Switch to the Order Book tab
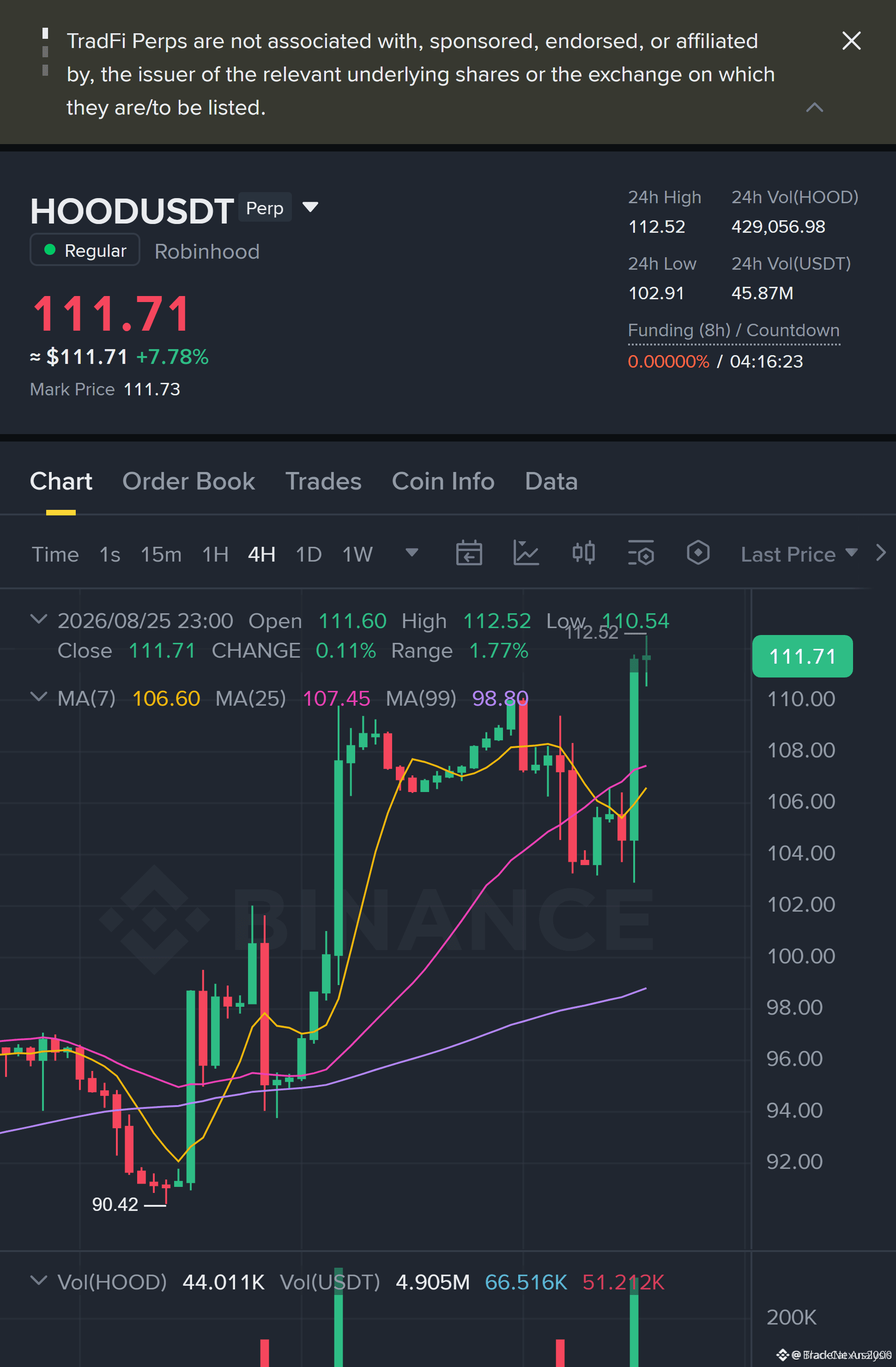 click(x=188, y=481)
